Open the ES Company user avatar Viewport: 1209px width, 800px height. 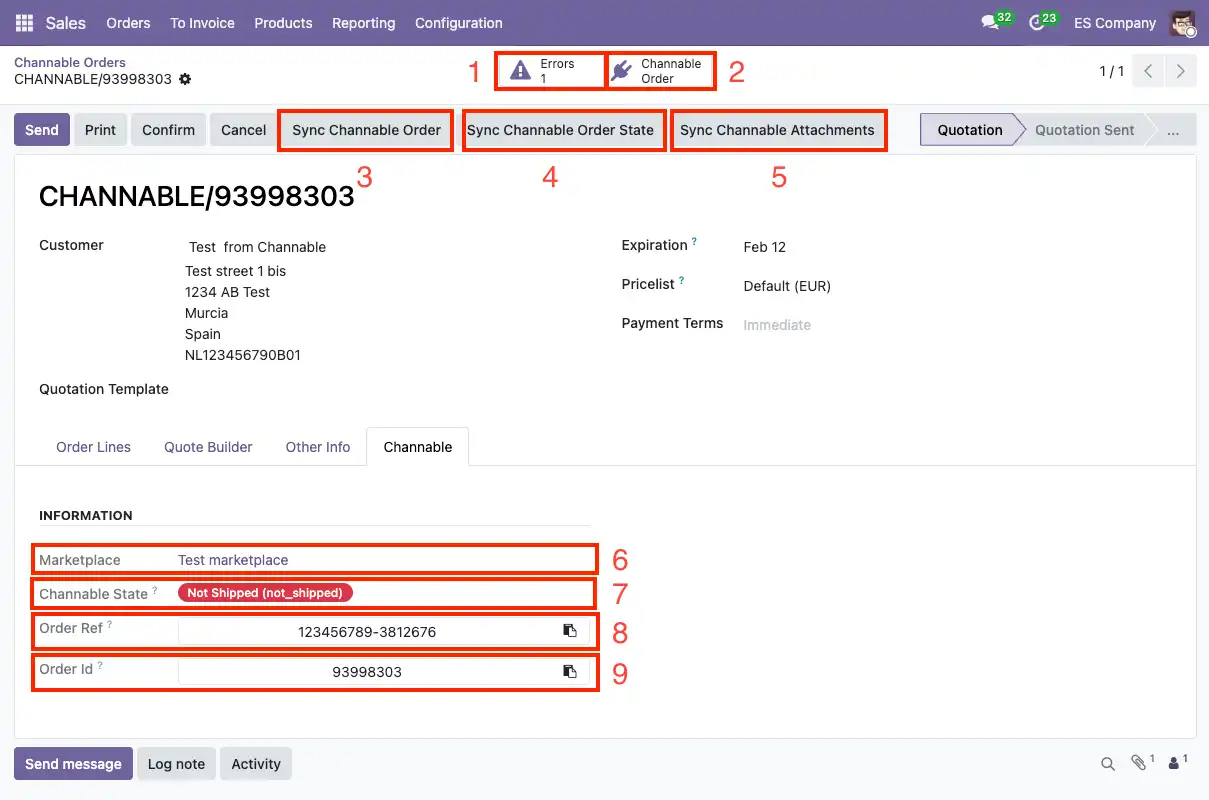pos(1183,22)
